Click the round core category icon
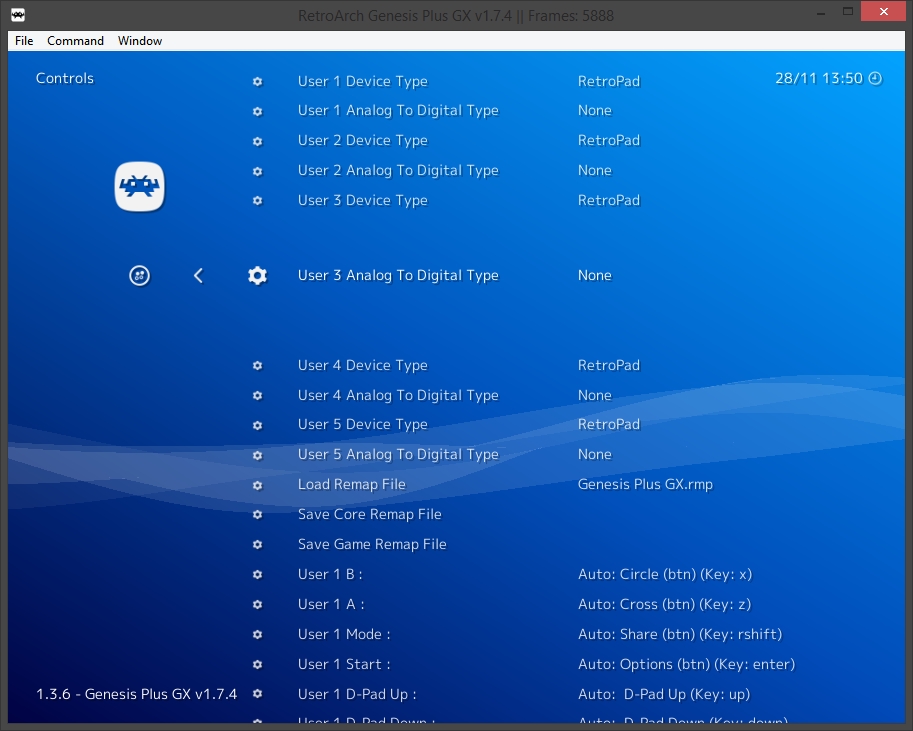Screen dimensions: 913x731 (x=139, y=276)
